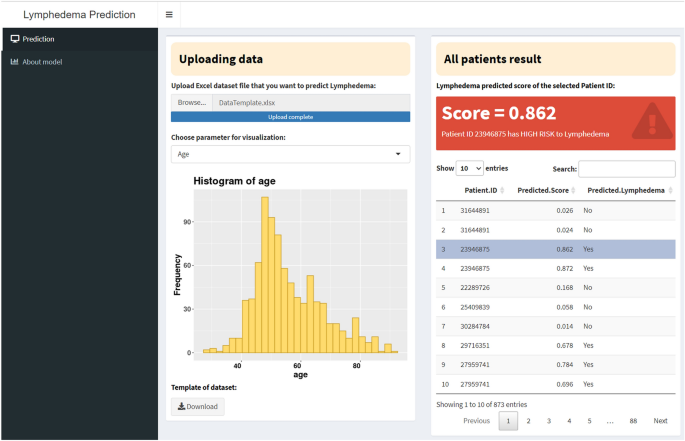
Task: Click HIGH RISK patient message text
Action: [525, 134]
